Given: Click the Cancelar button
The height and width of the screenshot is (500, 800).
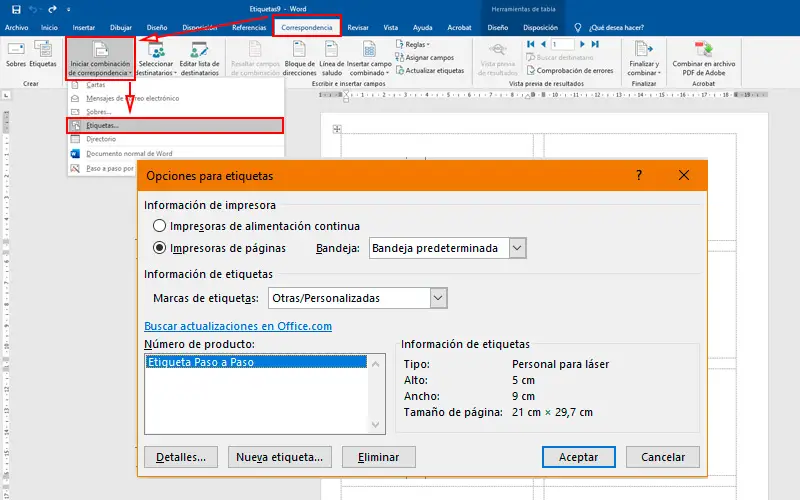Looking at the screenshot, I should tap(663, 457).
